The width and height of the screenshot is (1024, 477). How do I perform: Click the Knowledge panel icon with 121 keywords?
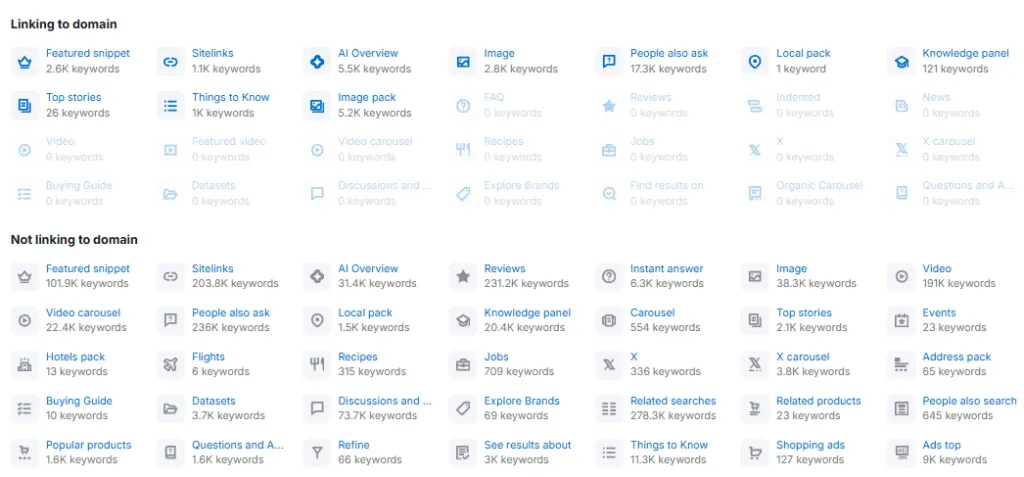(901, 62)
